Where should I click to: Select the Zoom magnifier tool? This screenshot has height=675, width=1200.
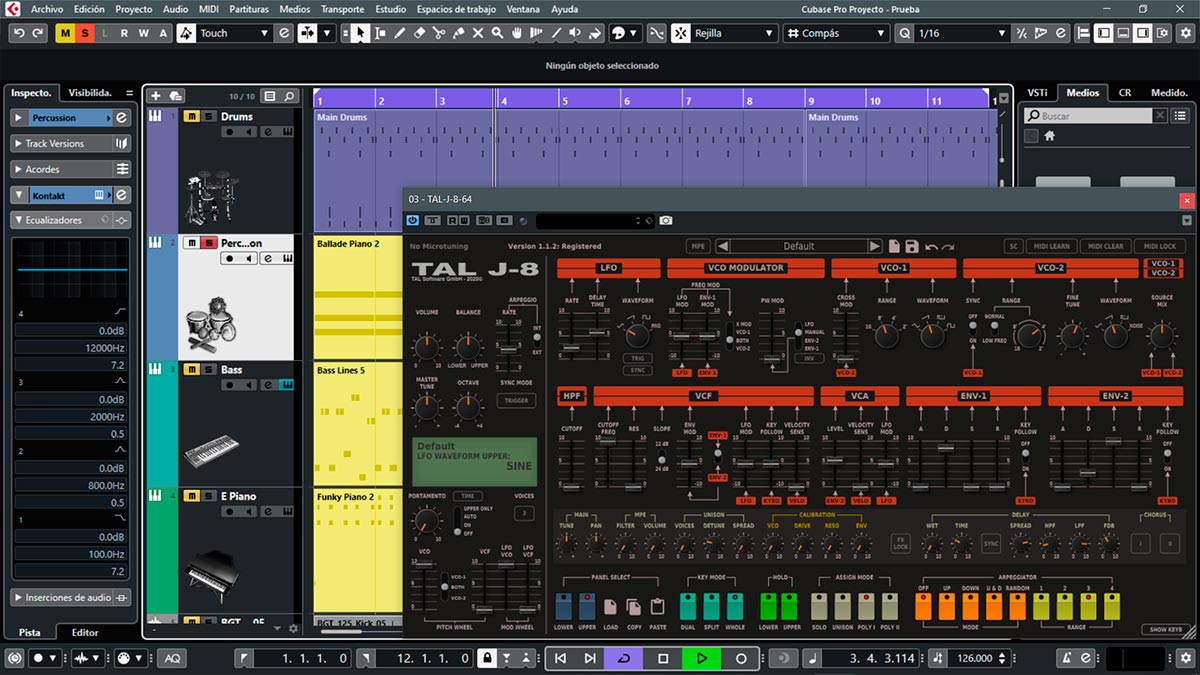tap(497, 33)
